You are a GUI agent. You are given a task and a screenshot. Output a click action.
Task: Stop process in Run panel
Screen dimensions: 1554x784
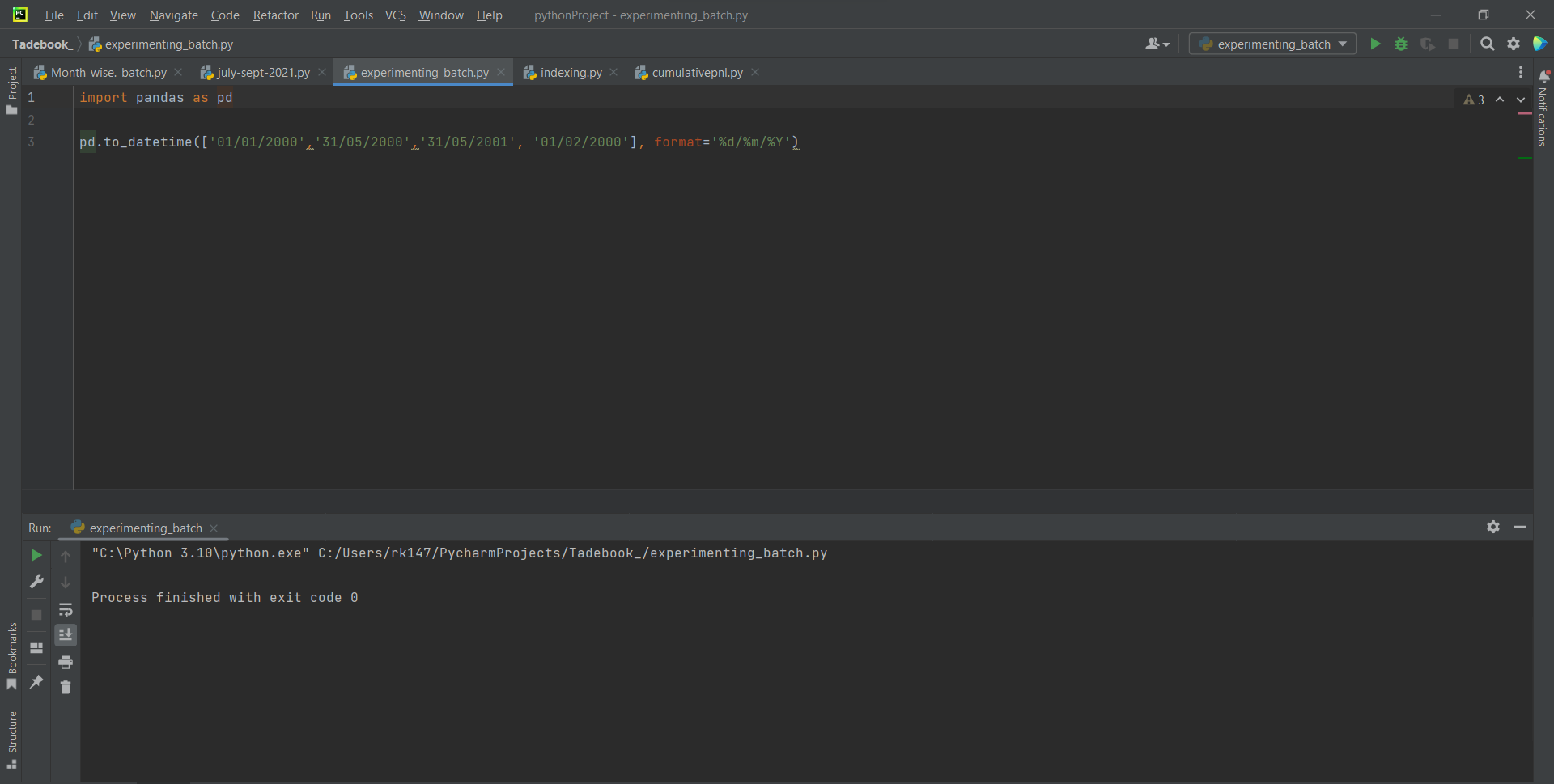(x=36, y=615)
